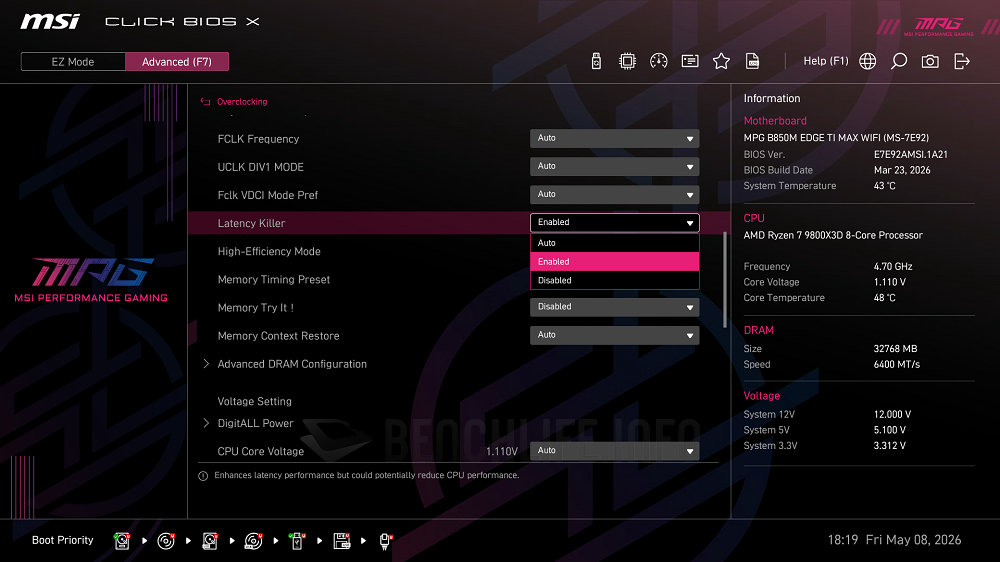Click the DRAM Speed 6400 MT/s value

point(897,364)
